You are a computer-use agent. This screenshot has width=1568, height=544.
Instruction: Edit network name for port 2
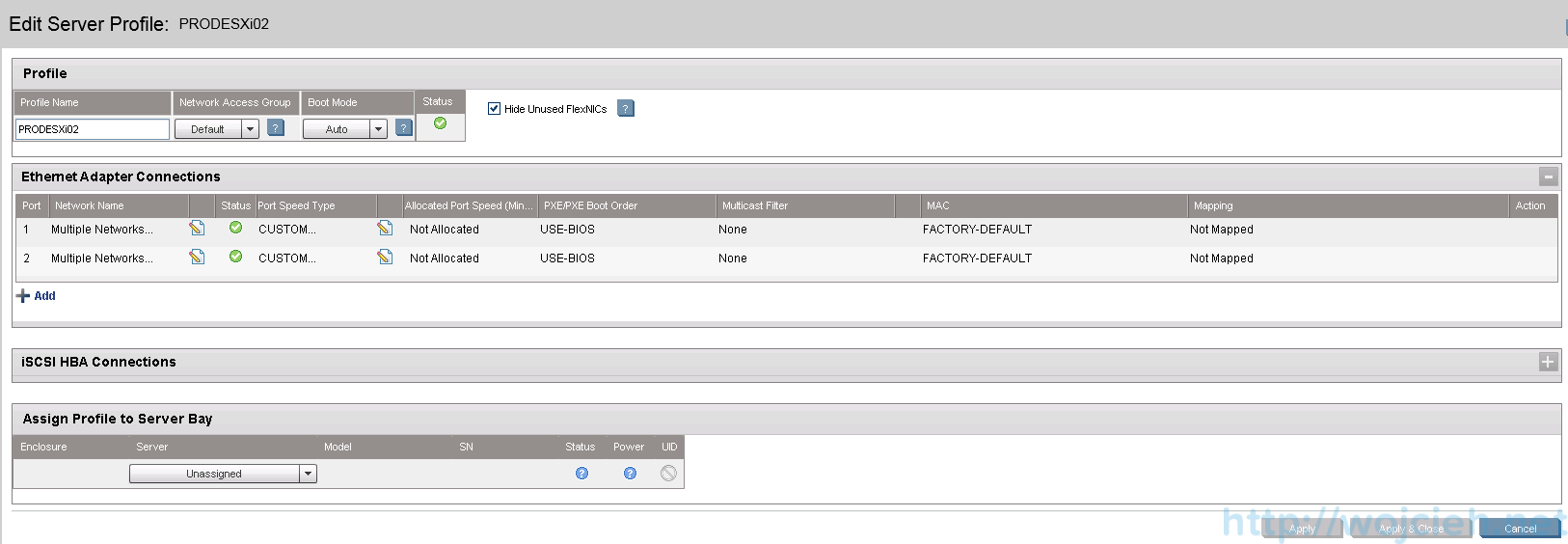tap(197, 258)
